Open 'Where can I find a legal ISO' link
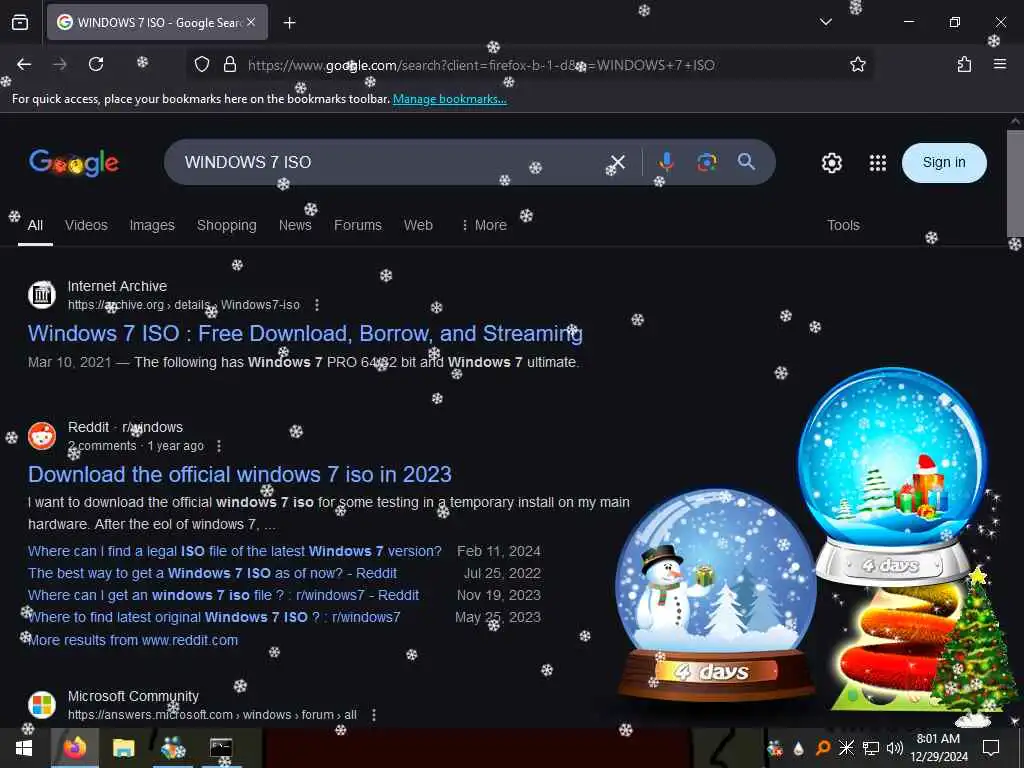1024x768 pixels. pyautogui.click(x=234, y=551)
